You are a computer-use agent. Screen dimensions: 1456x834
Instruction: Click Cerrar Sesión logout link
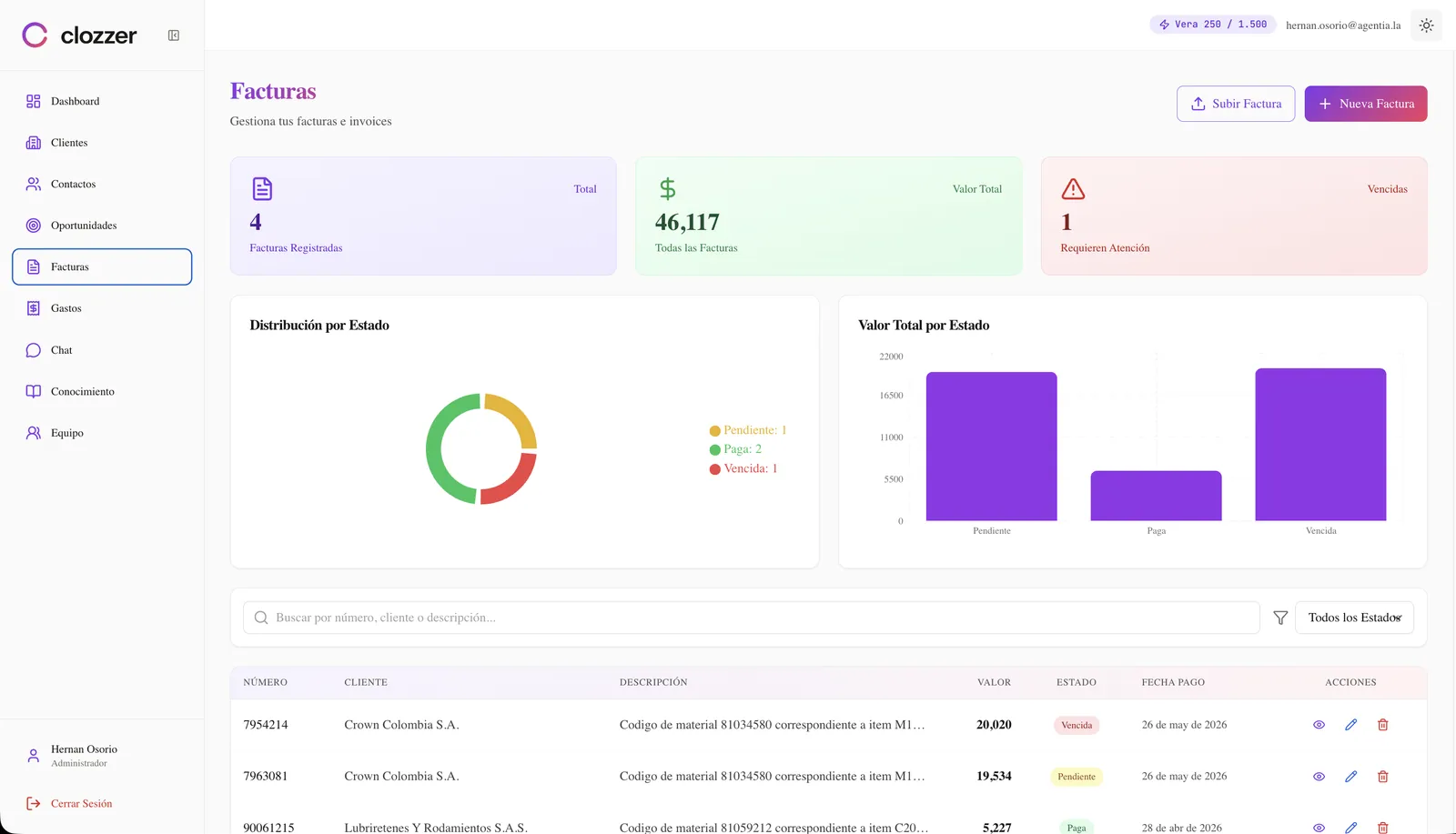[x=70, y=804]
